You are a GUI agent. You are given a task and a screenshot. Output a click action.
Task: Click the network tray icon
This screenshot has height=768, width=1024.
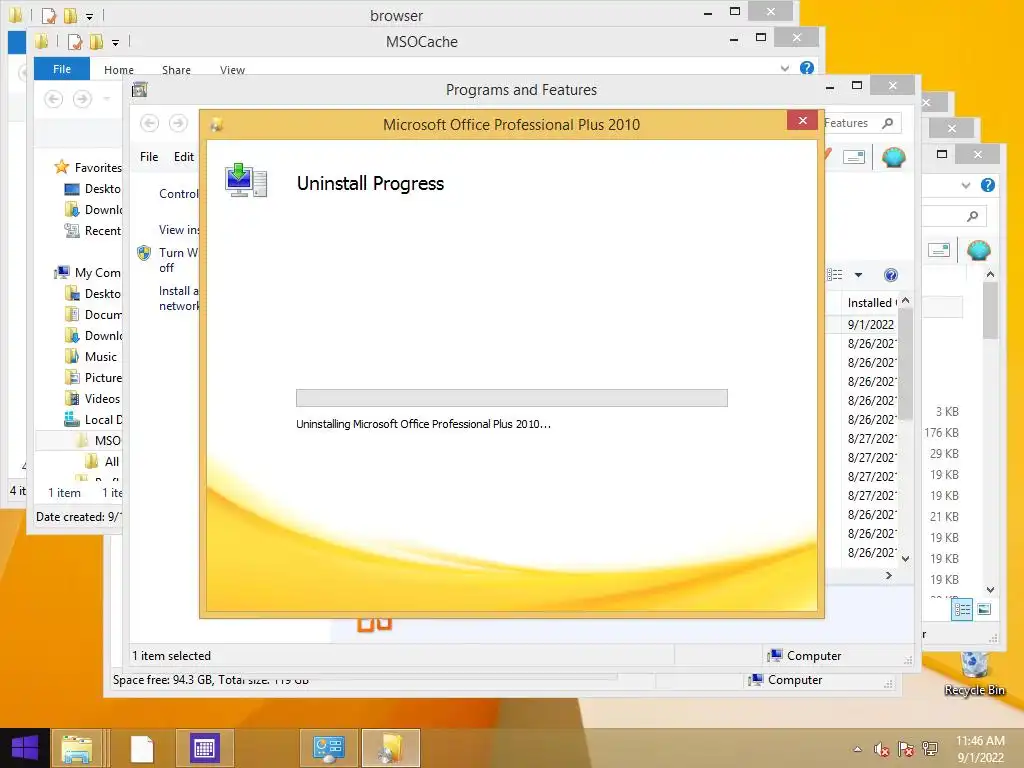click(930, 749)
